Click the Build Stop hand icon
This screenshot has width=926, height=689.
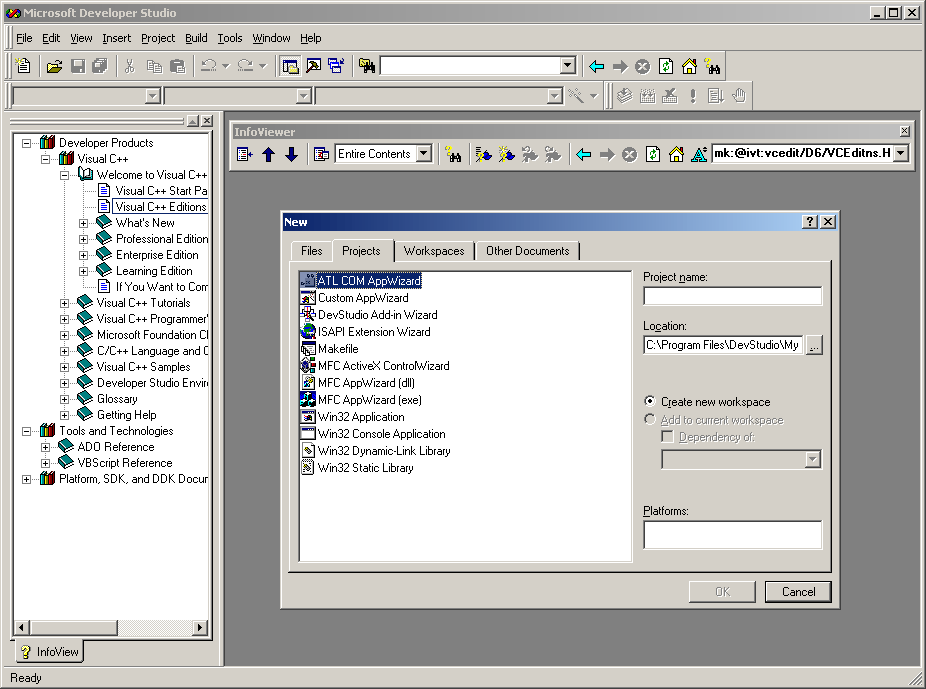(x=739, y=96)
